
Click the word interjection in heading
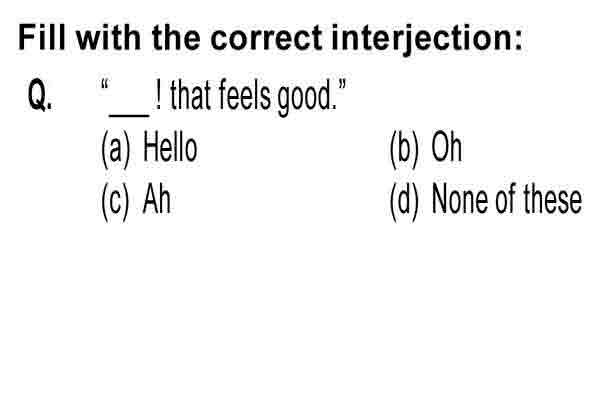point(427,38)
